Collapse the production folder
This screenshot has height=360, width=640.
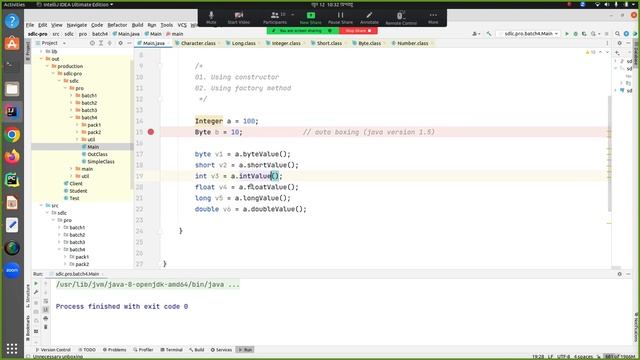click(x=47, y=66)
